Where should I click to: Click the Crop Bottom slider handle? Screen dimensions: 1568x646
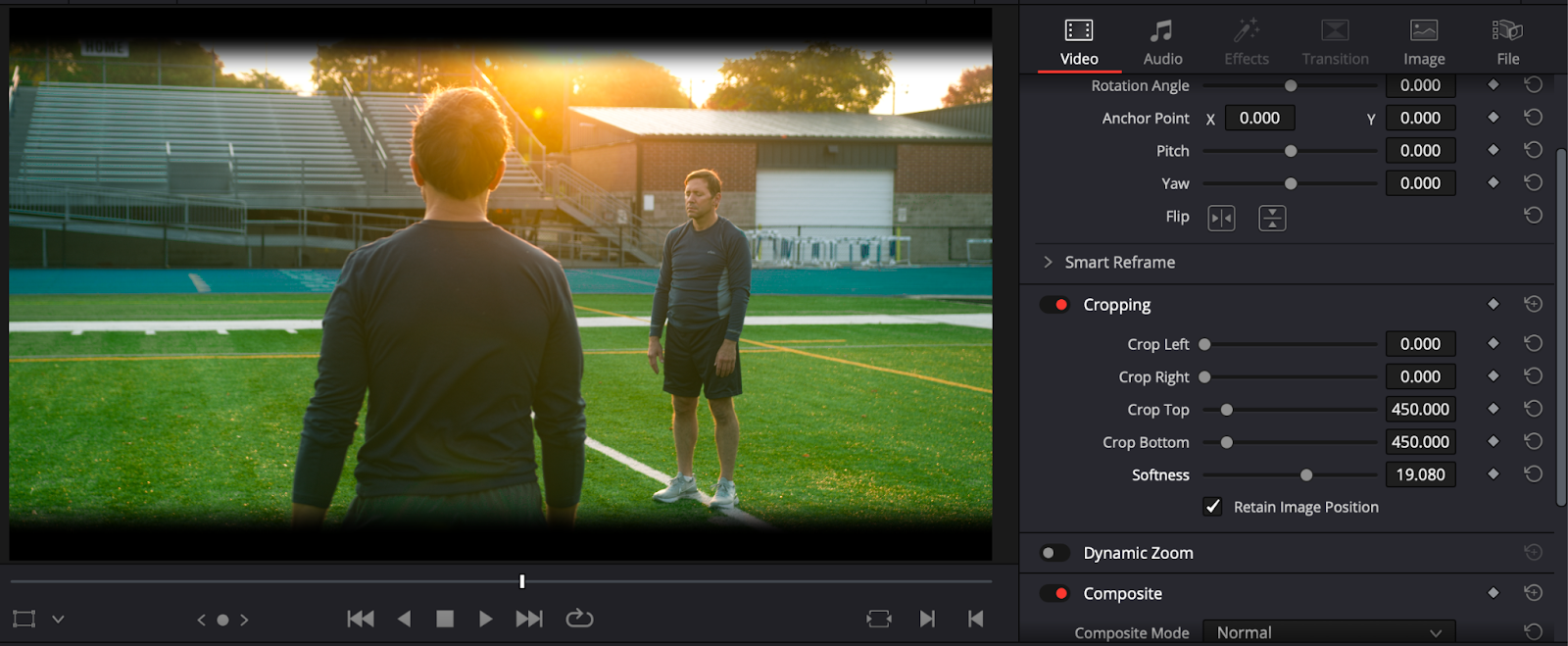[1226, 442]
